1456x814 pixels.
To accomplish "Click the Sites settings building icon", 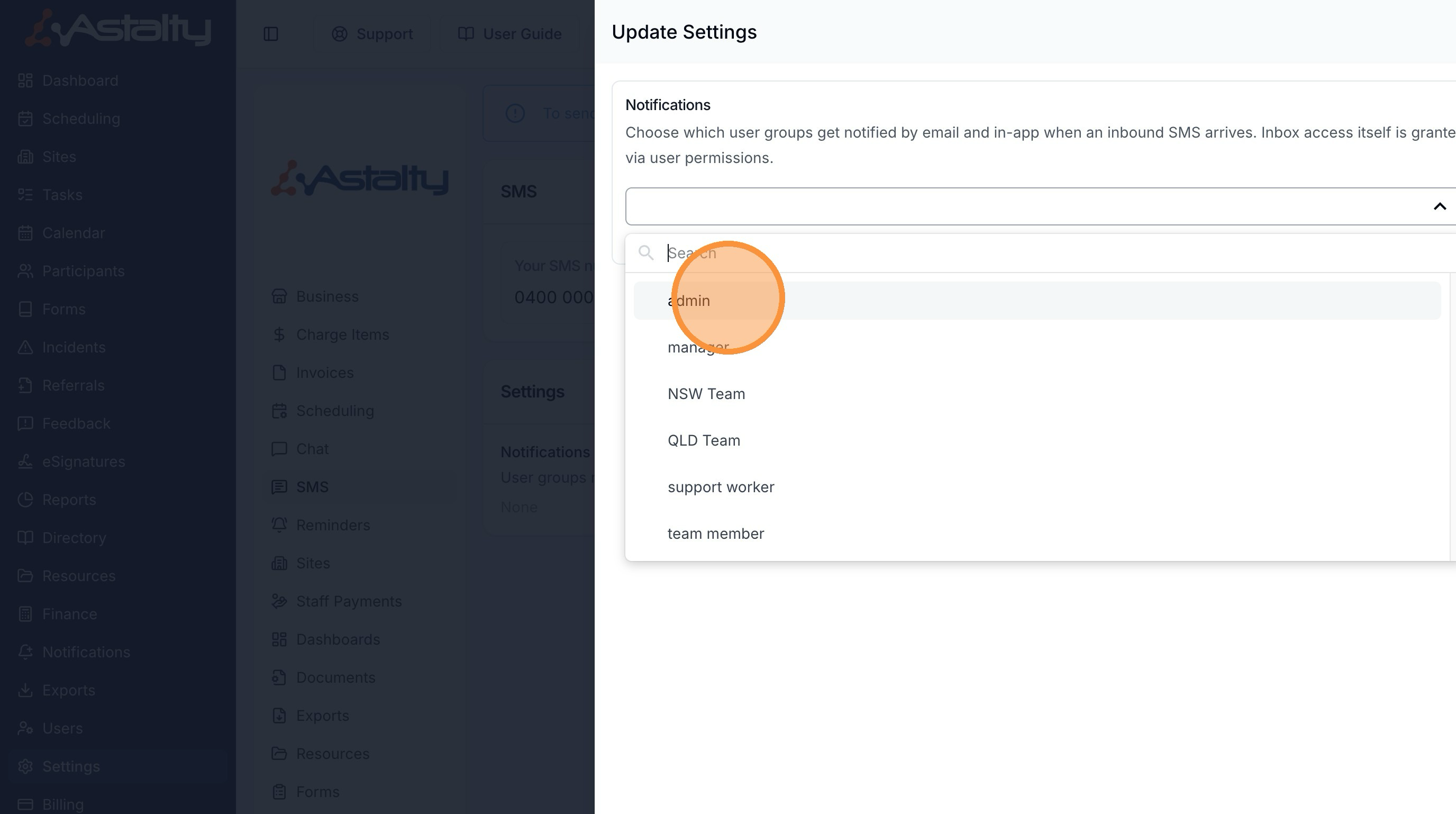I will tap(279, 563).
